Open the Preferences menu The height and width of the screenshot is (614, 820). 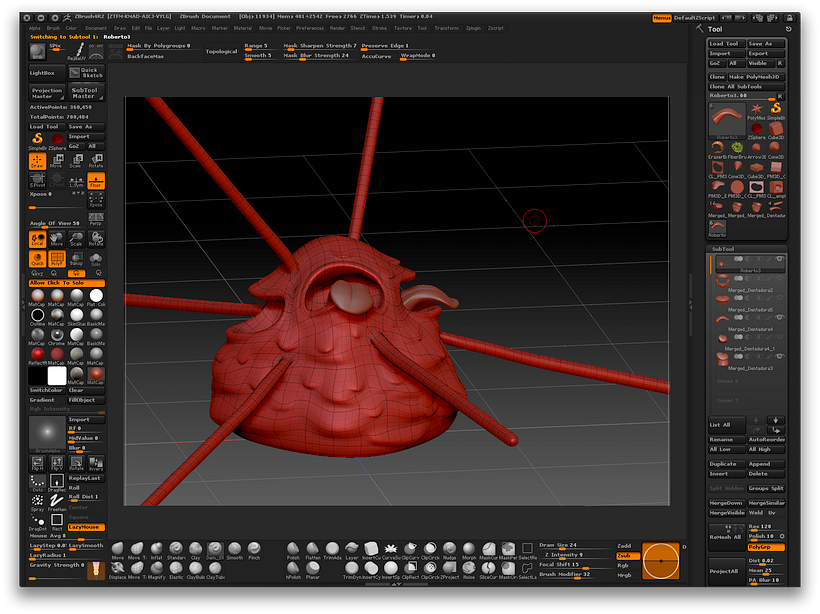click(309, 28)
